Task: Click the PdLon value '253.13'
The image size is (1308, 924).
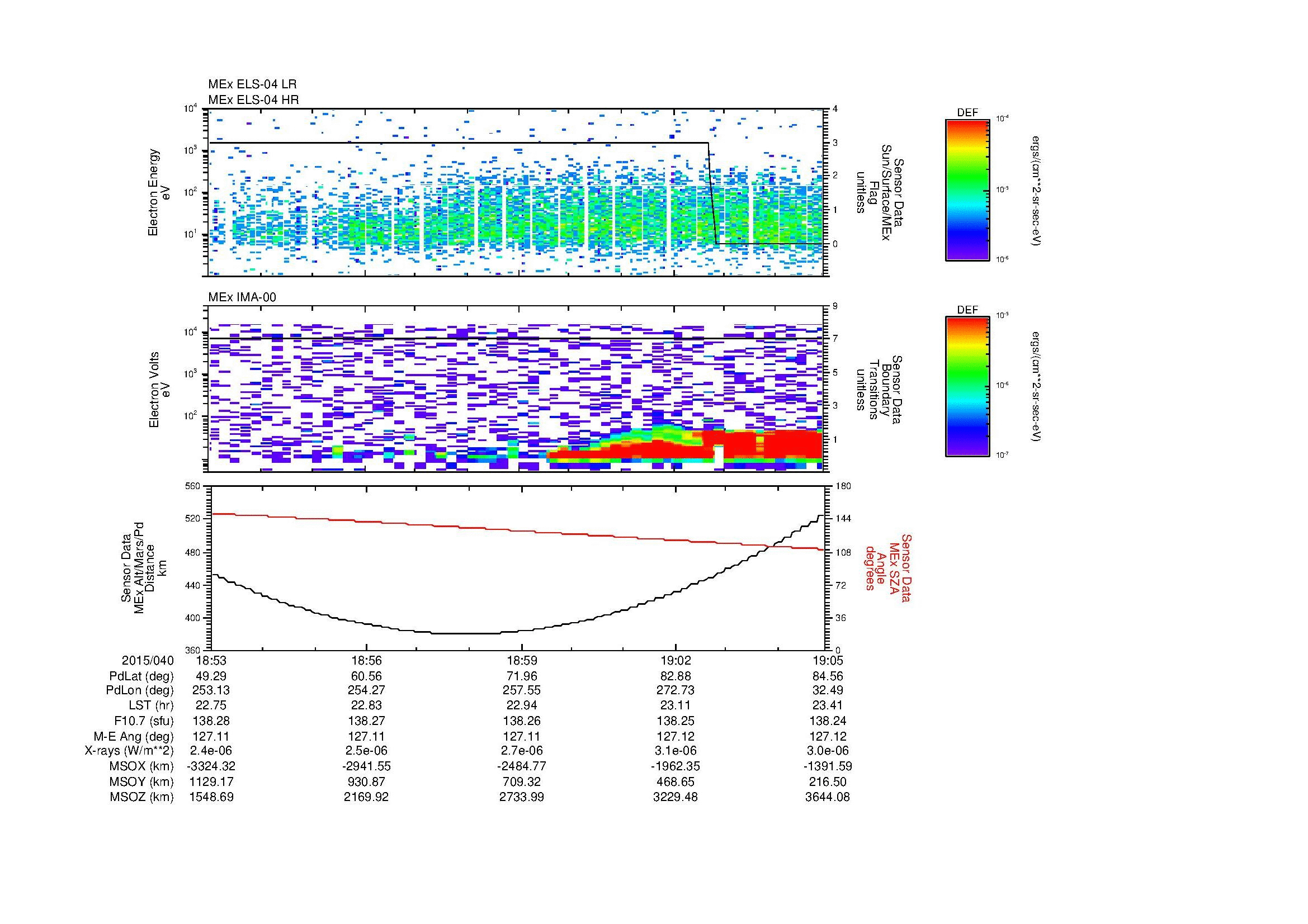Action: [211, 690]
